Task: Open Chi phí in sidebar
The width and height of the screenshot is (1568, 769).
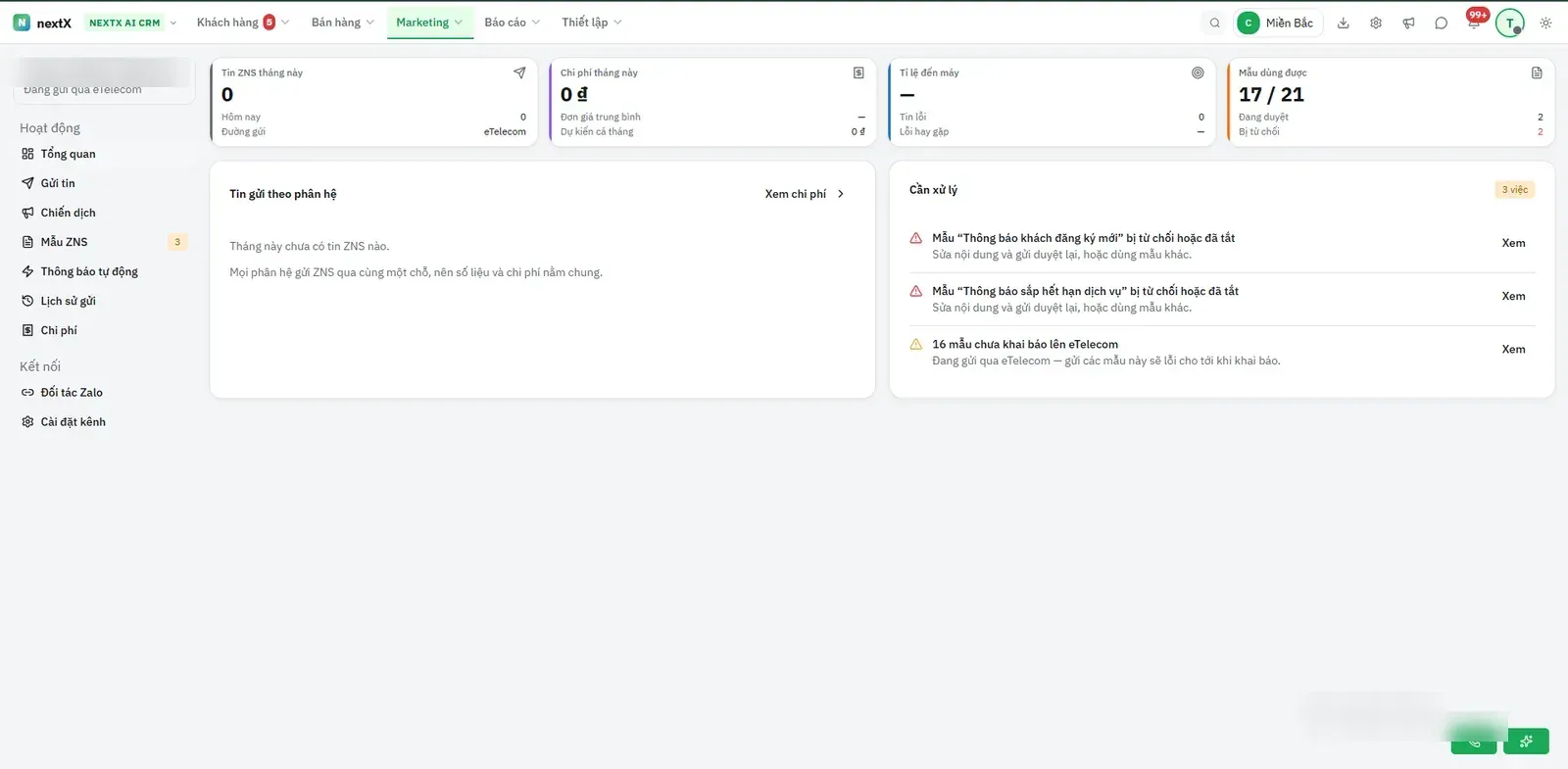Action: pyautogui.click(x=104, y=330)
